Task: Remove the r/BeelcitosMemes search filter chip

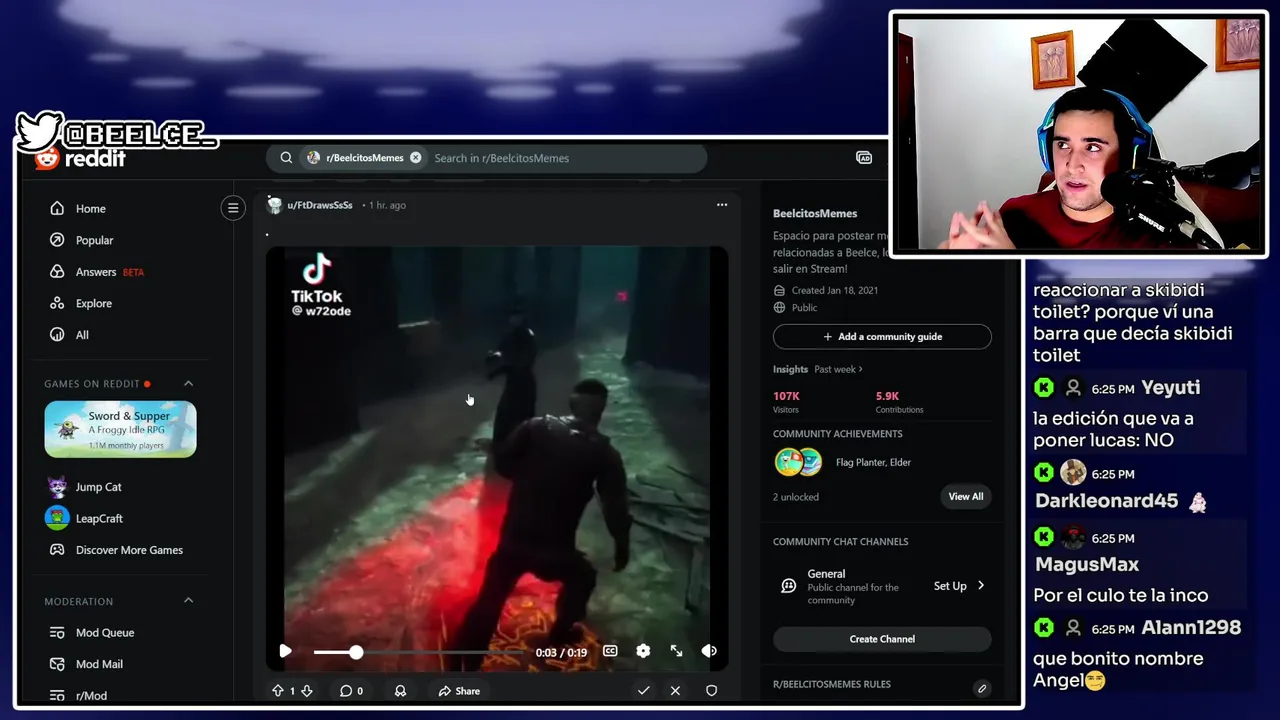Action: (x=416, y=158)
